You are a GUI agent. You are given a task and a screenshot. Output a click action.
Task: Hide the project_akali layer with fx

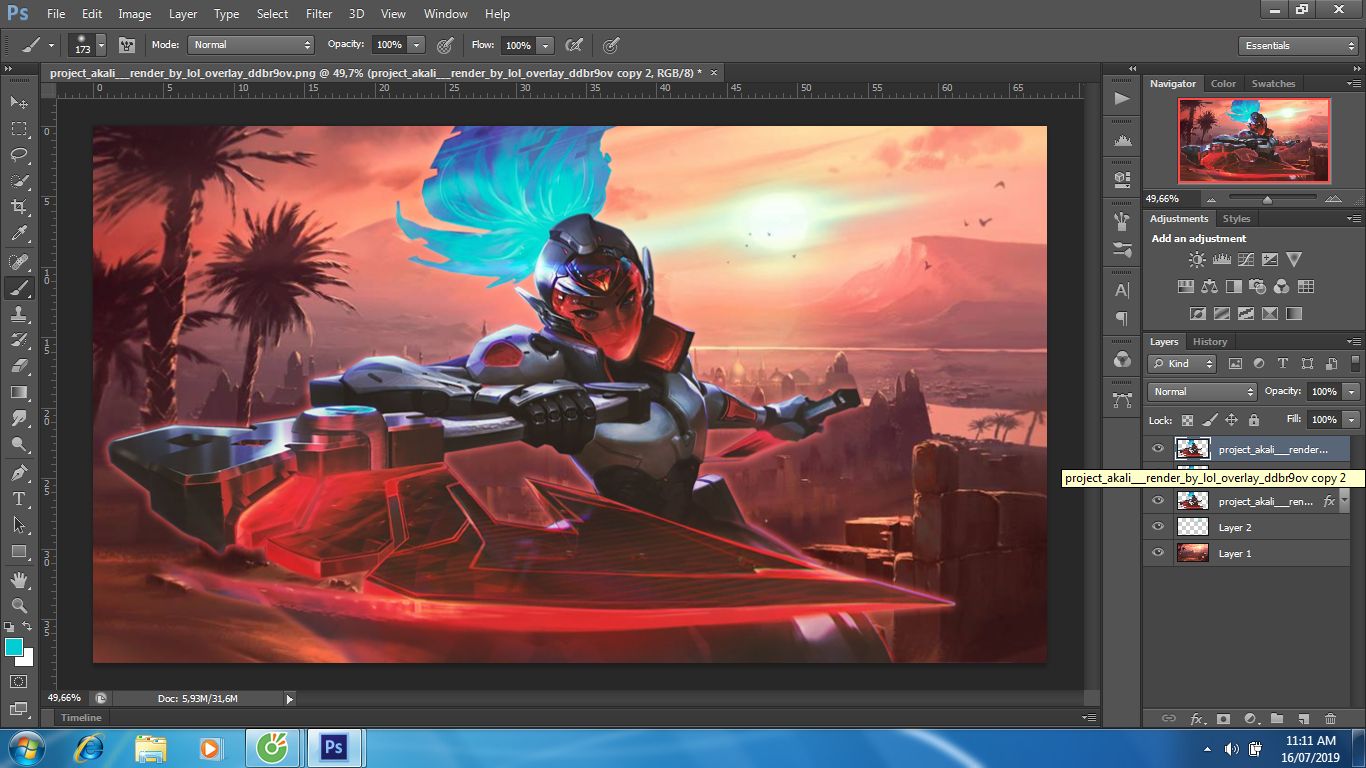point(1158,501)
